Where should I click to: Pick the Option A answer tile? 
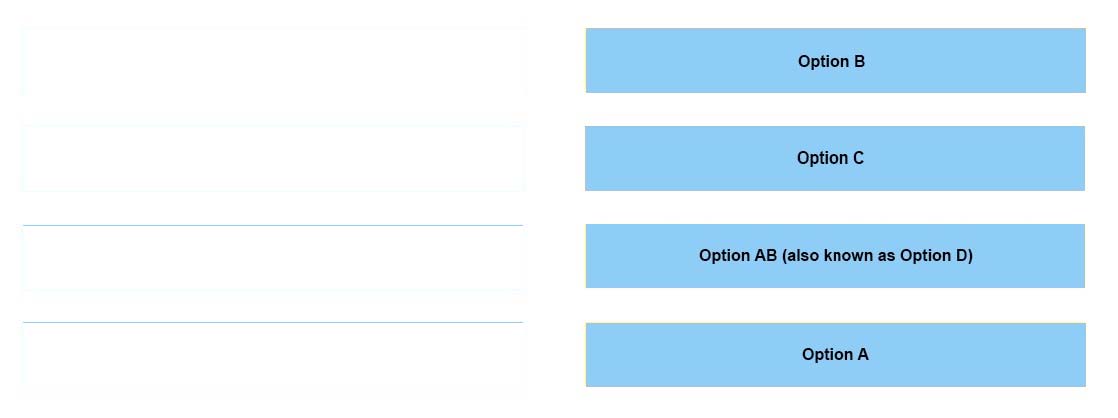tap(835, 354)
